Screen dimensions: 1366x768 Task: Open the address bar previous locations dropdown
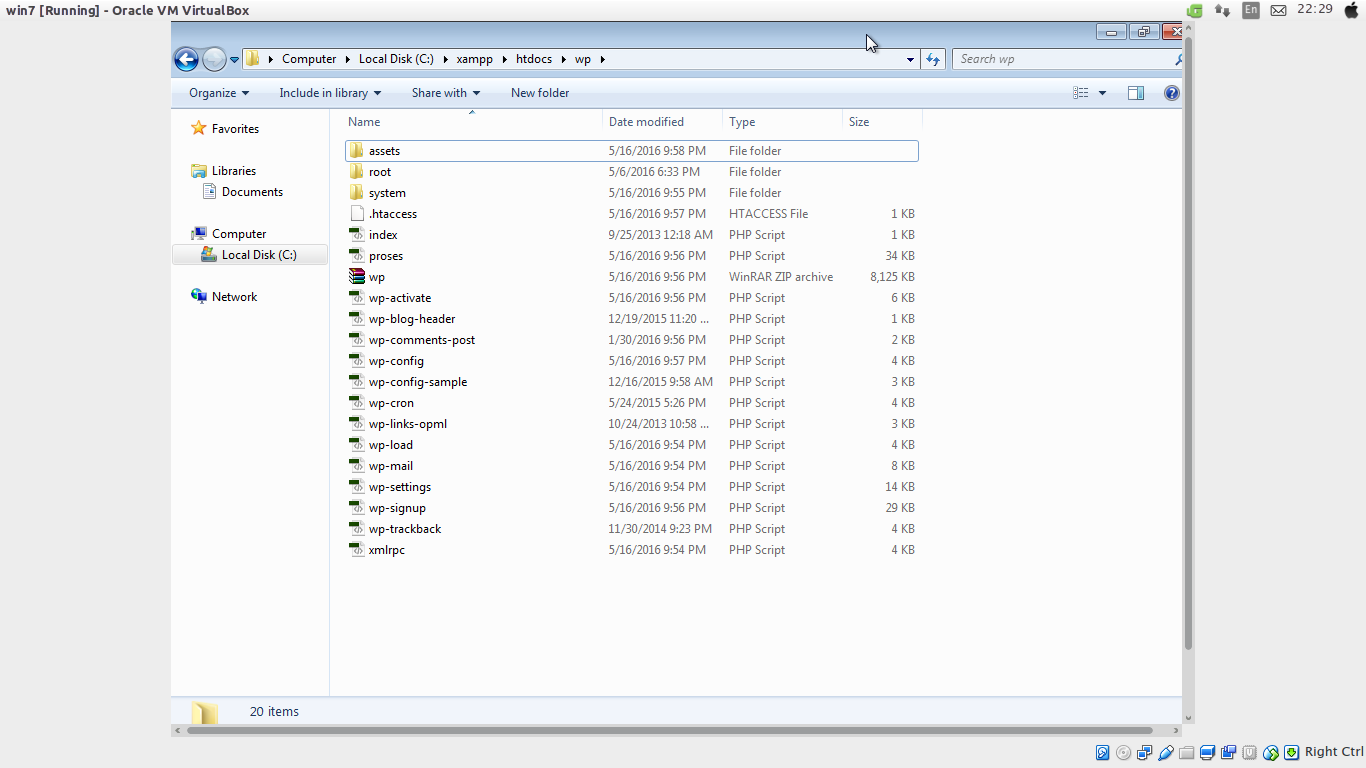pos(910,59)
